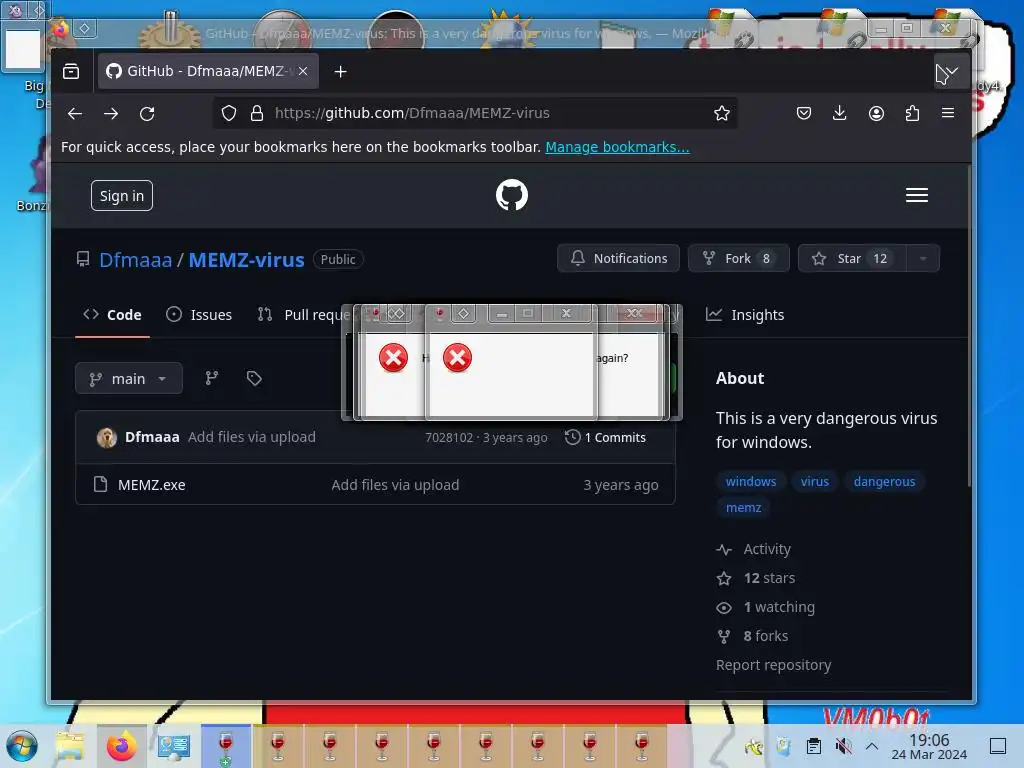Click the Notifications button
The image size is (1024, 768).
tap(618, 259)
